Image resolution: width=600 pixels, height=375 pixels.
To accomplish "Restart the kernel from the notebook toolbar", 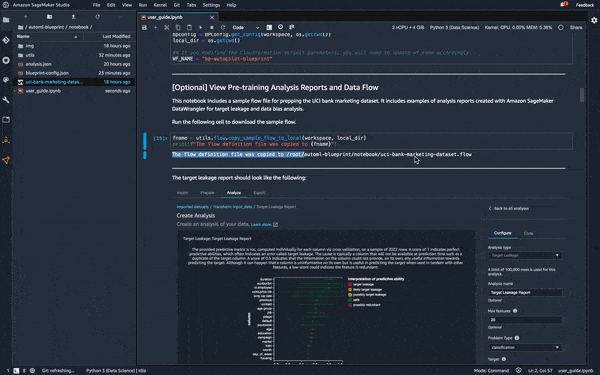I will tap(223, 28).
